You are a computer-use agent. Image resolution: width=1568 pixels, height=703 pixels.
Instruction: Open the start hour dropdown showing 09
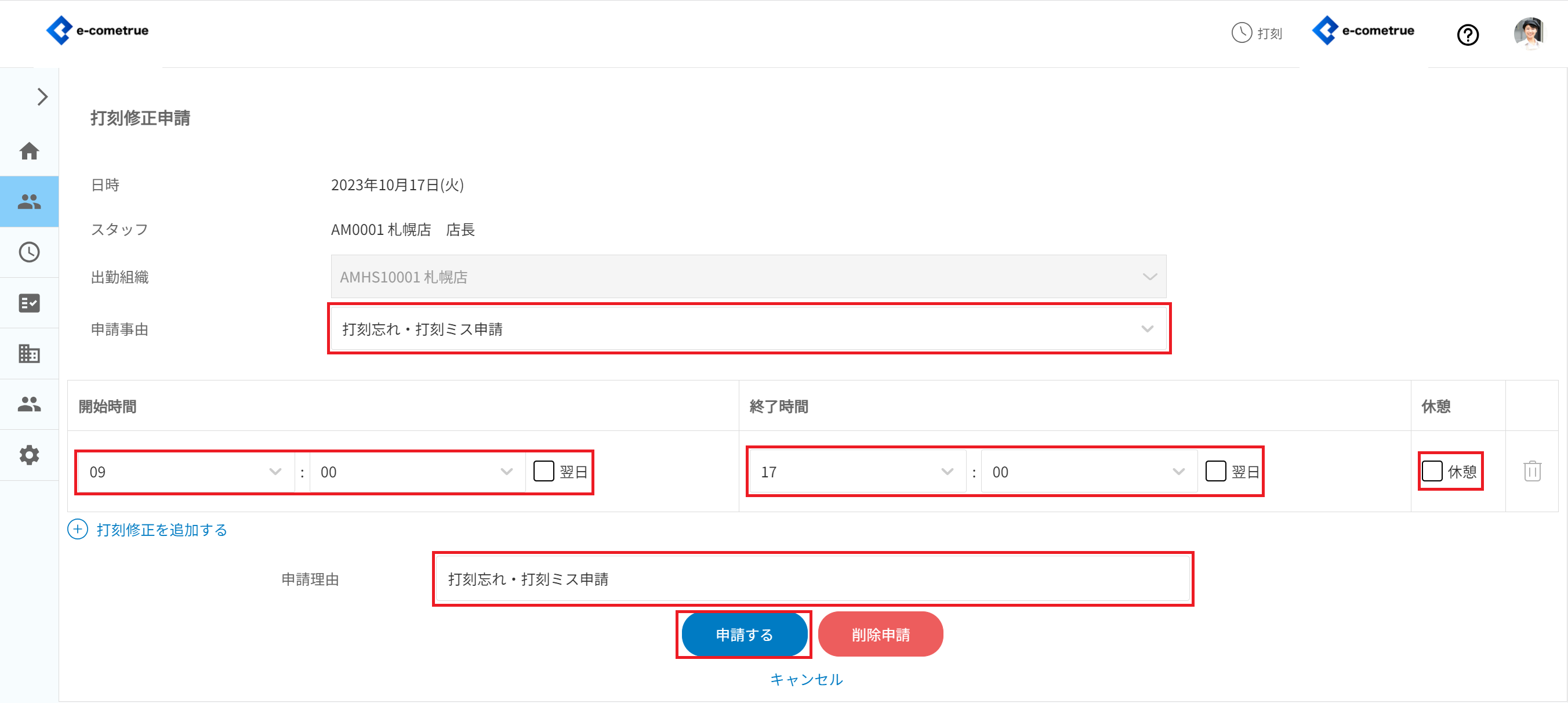point(185,472)
